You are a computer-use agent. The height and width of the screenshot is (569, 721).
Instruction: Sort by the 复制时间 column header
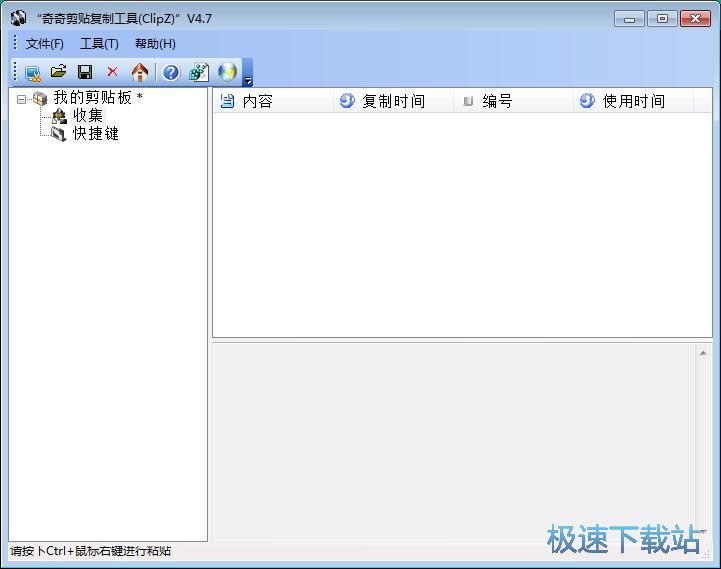point(394,101)
